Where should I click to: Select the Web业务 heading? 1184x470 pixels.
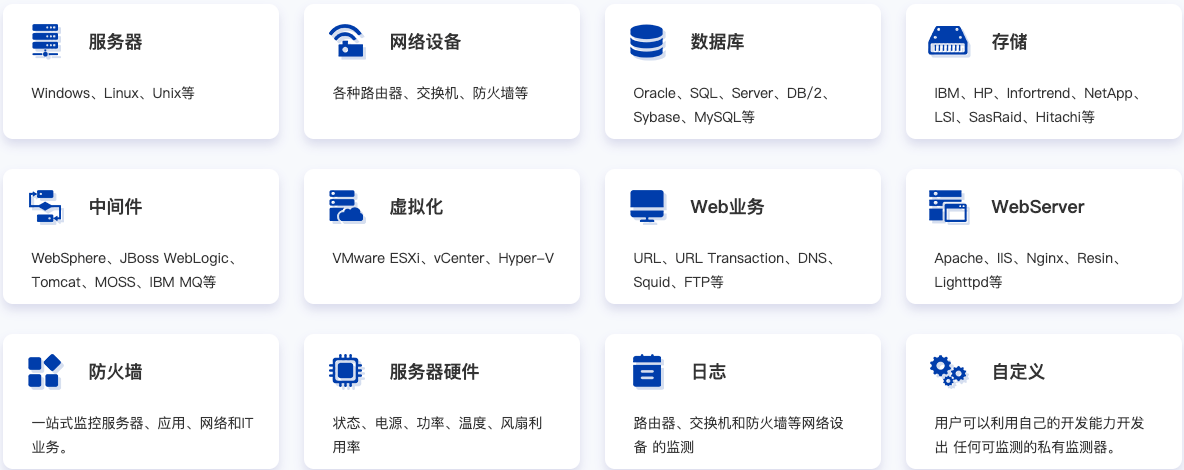[727, 207]
